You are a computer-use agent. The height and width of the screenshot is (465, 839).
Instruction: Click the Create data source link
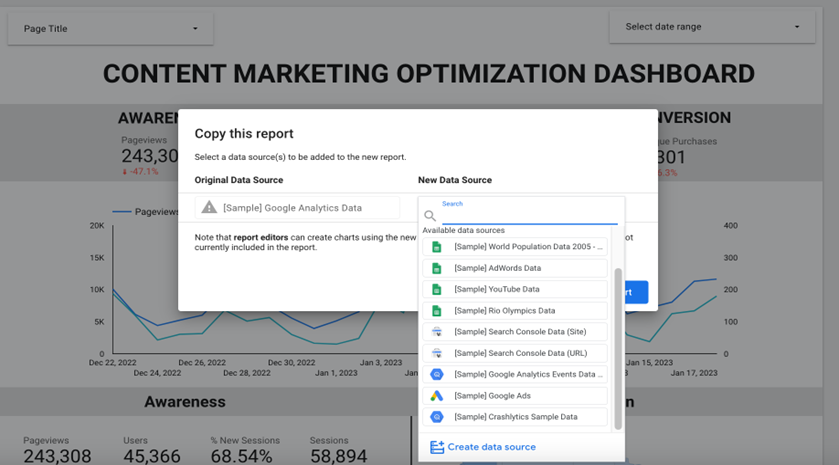point(491,447)
